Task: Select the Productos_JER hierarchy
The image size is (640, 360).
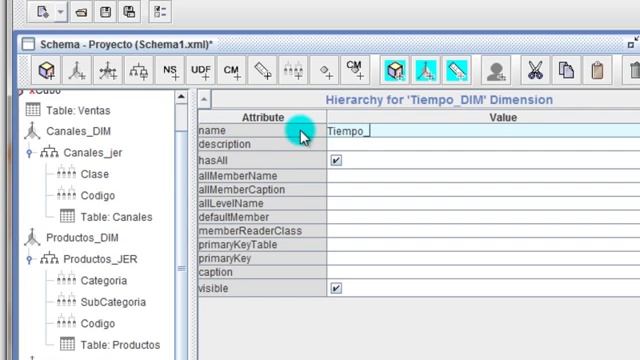Action: click(100, 259)
